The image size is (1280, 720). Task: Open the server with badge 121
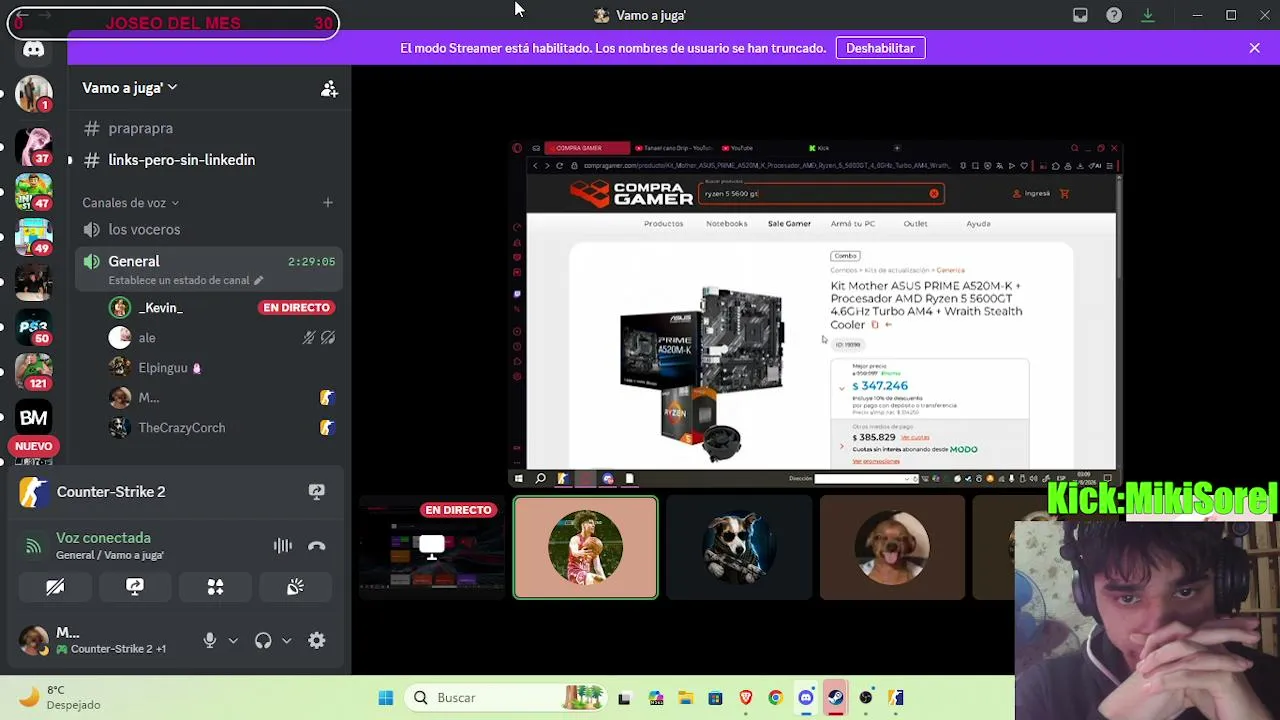34,372
